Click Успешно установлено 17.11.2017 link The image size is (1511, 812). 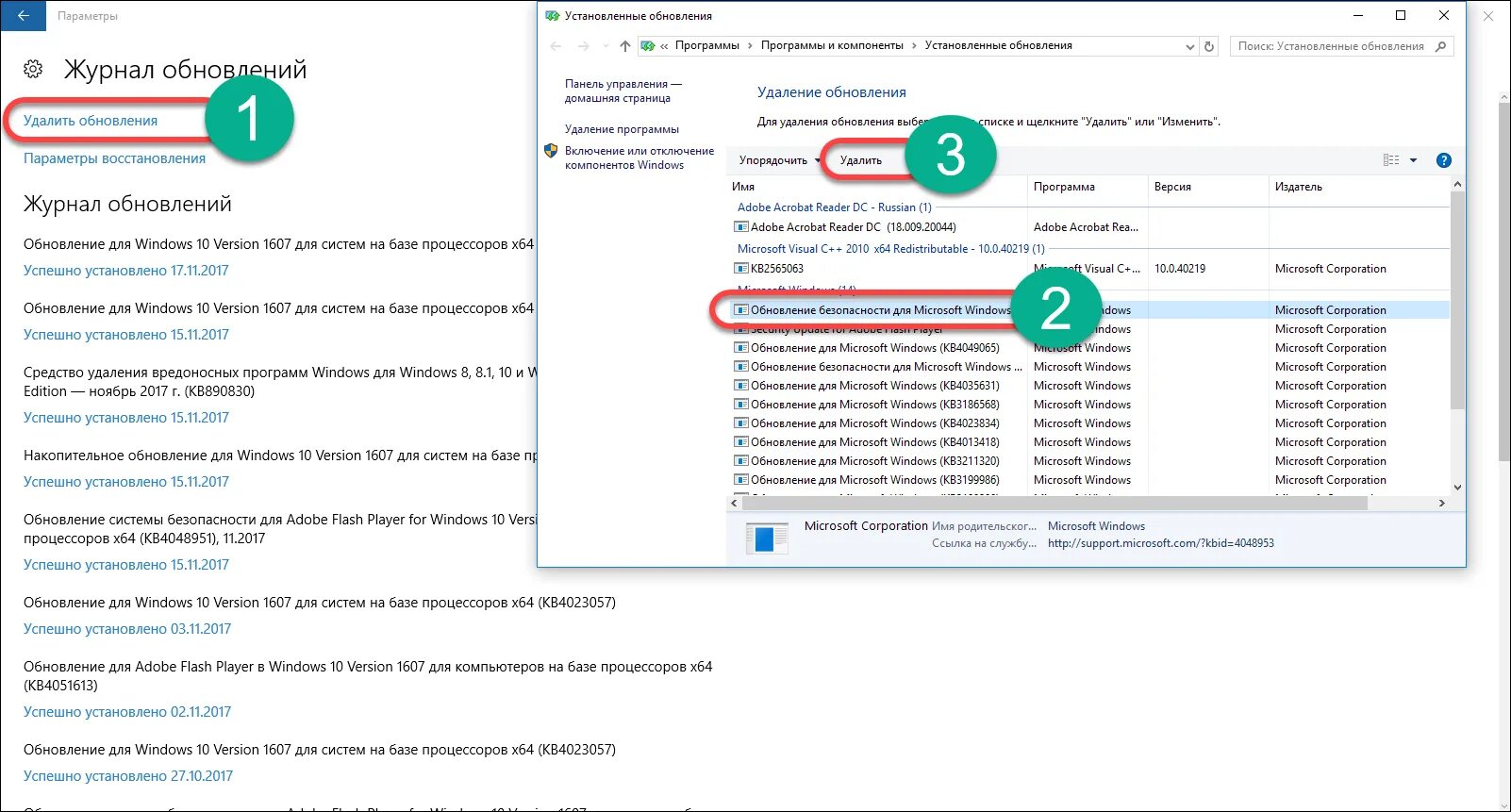click(x=126, y=271)
